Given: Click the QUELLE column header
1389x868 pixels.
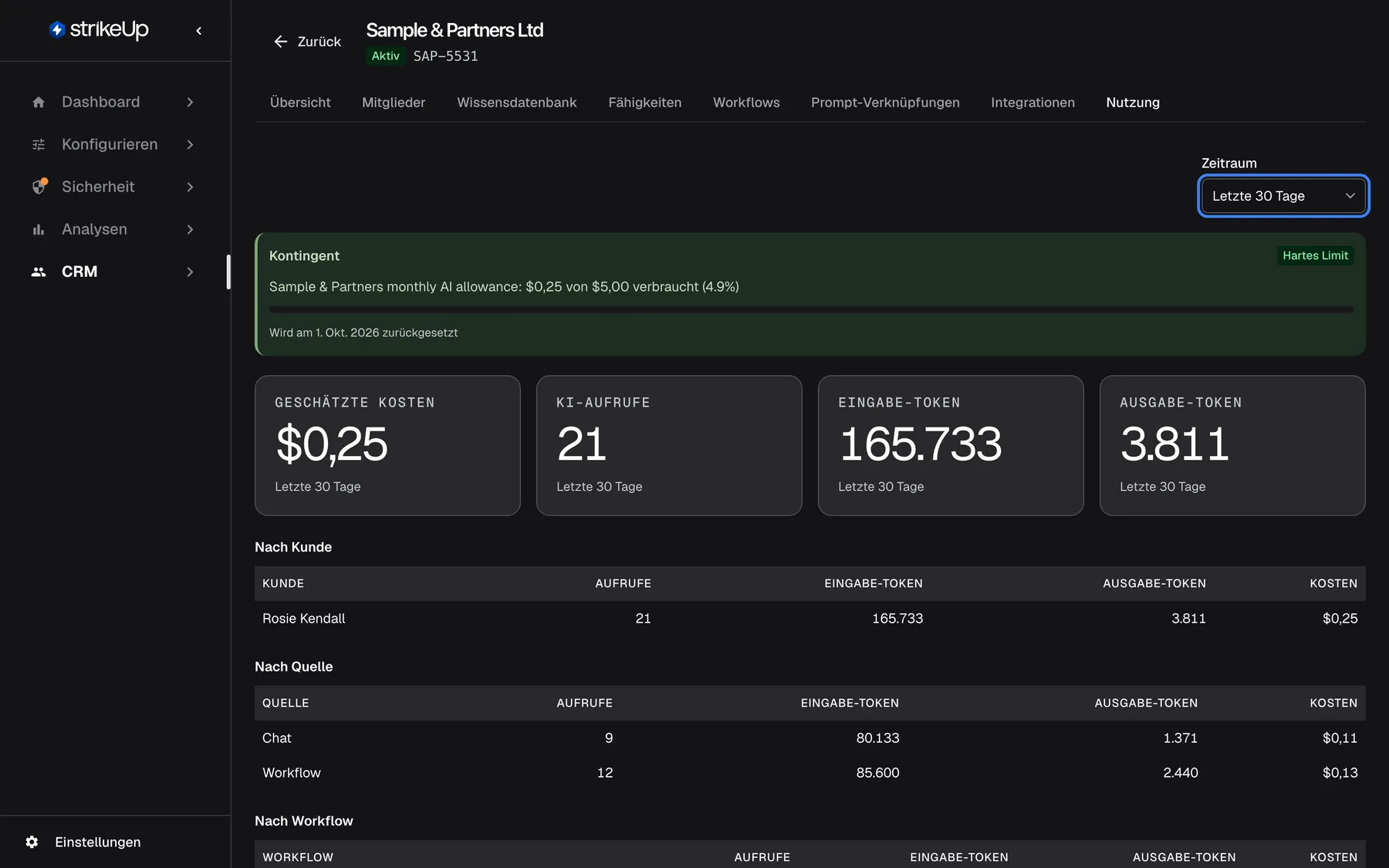Looking at the screenshot, I should coord(286,703).
